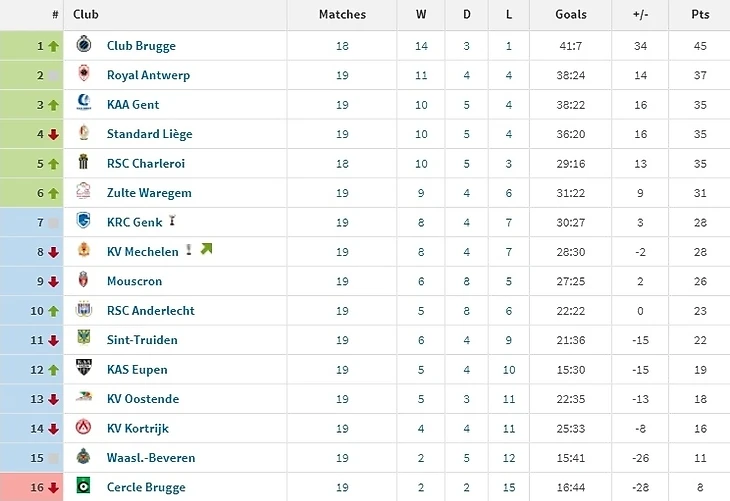Click the Cercle Brugge green crest

click(84, 487)
